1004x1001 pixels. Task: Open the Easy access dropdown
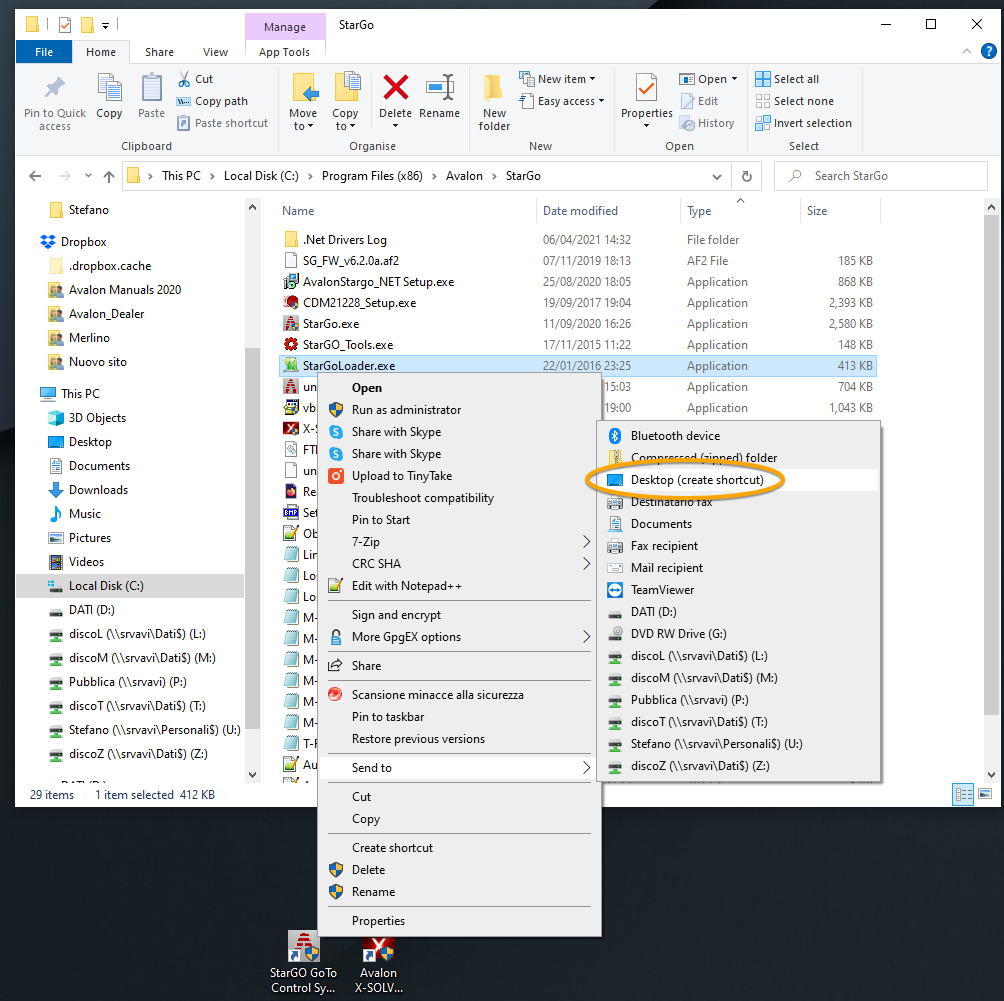562,101
